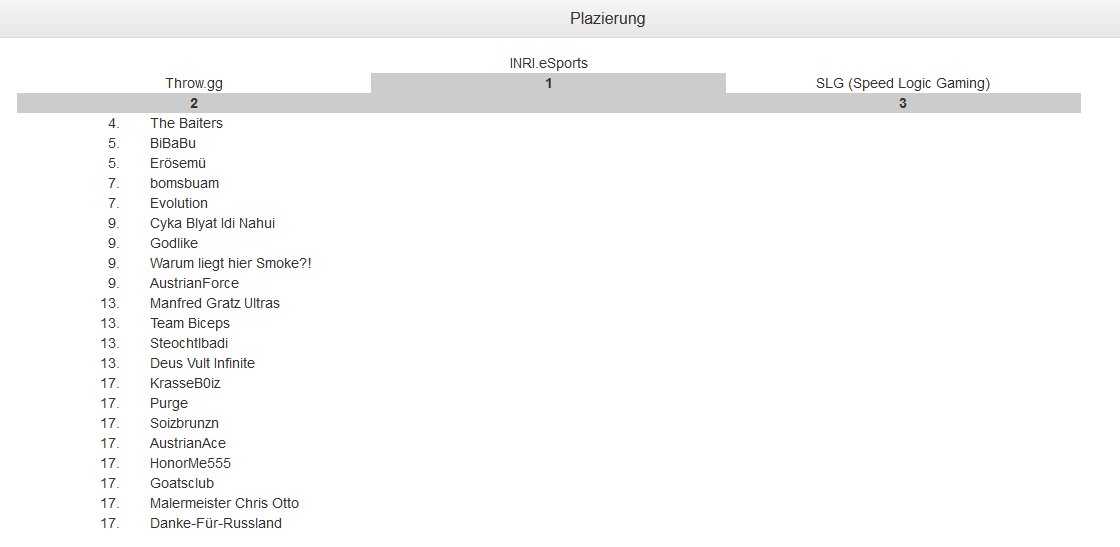Click the second place podium number
The height and width of the screenshot is (547, 1120).
[x=194, y=103]
